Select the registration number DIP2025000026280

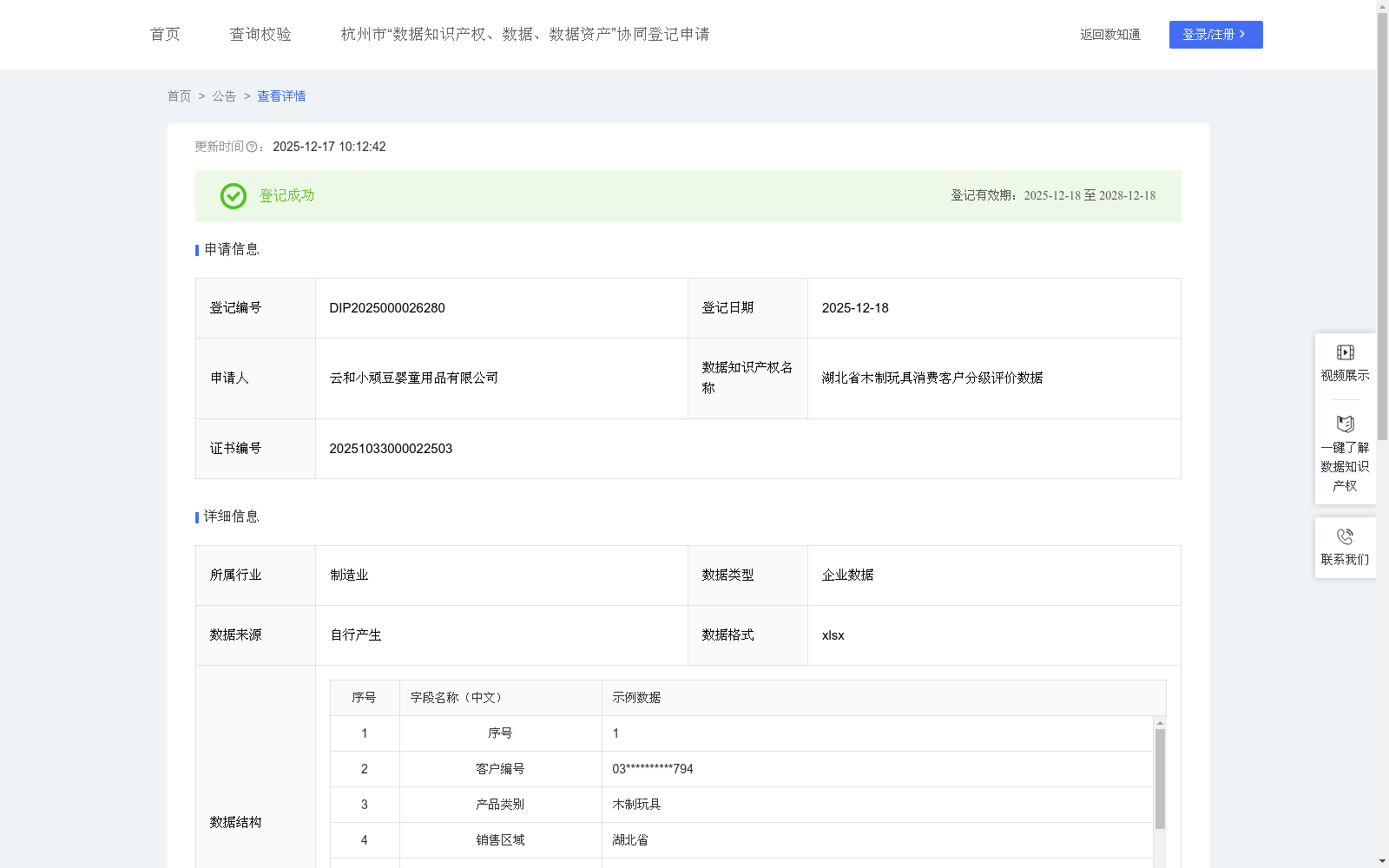pyautogui.click(x=387, y=308)
